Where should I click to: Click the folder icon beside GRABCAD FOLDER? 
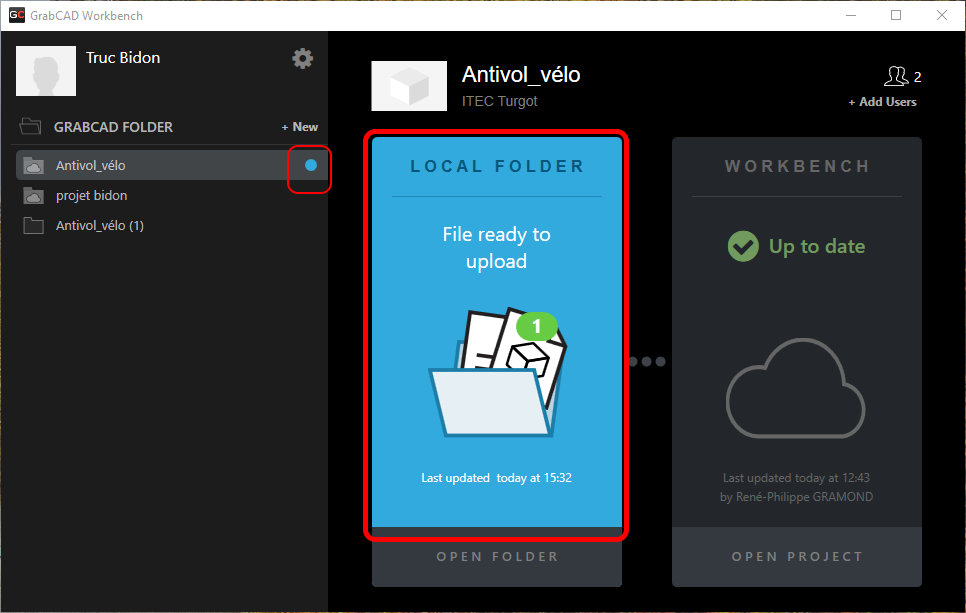(x=30, y=126)
